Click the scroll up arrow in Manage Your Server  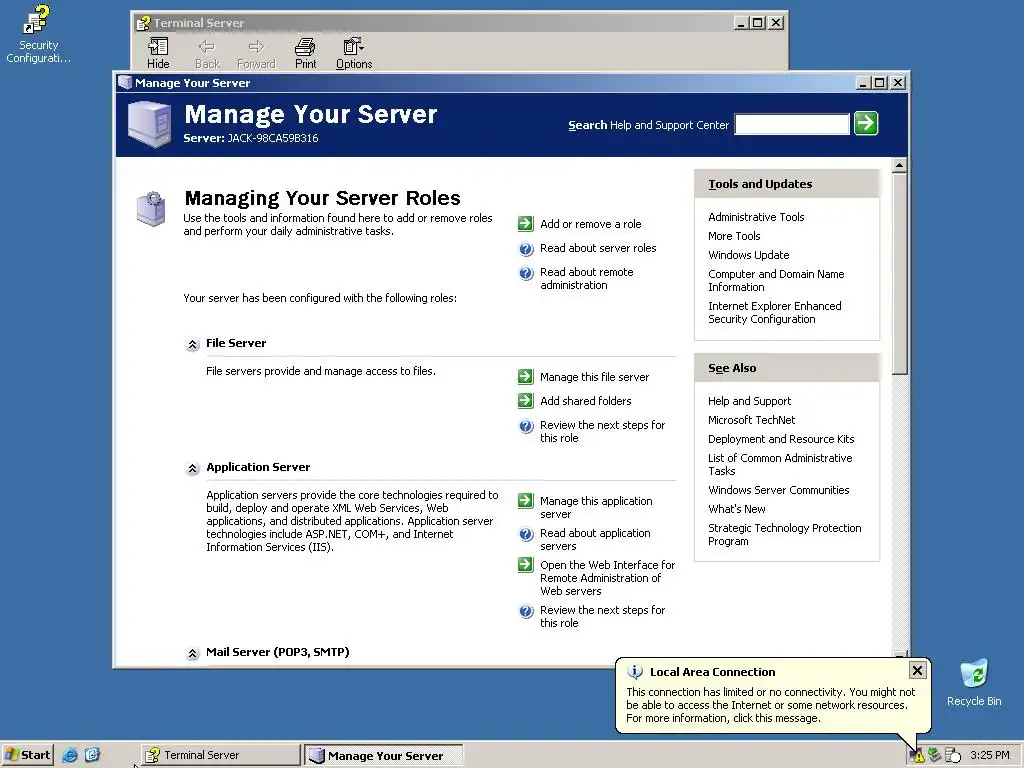click(899, 165)
